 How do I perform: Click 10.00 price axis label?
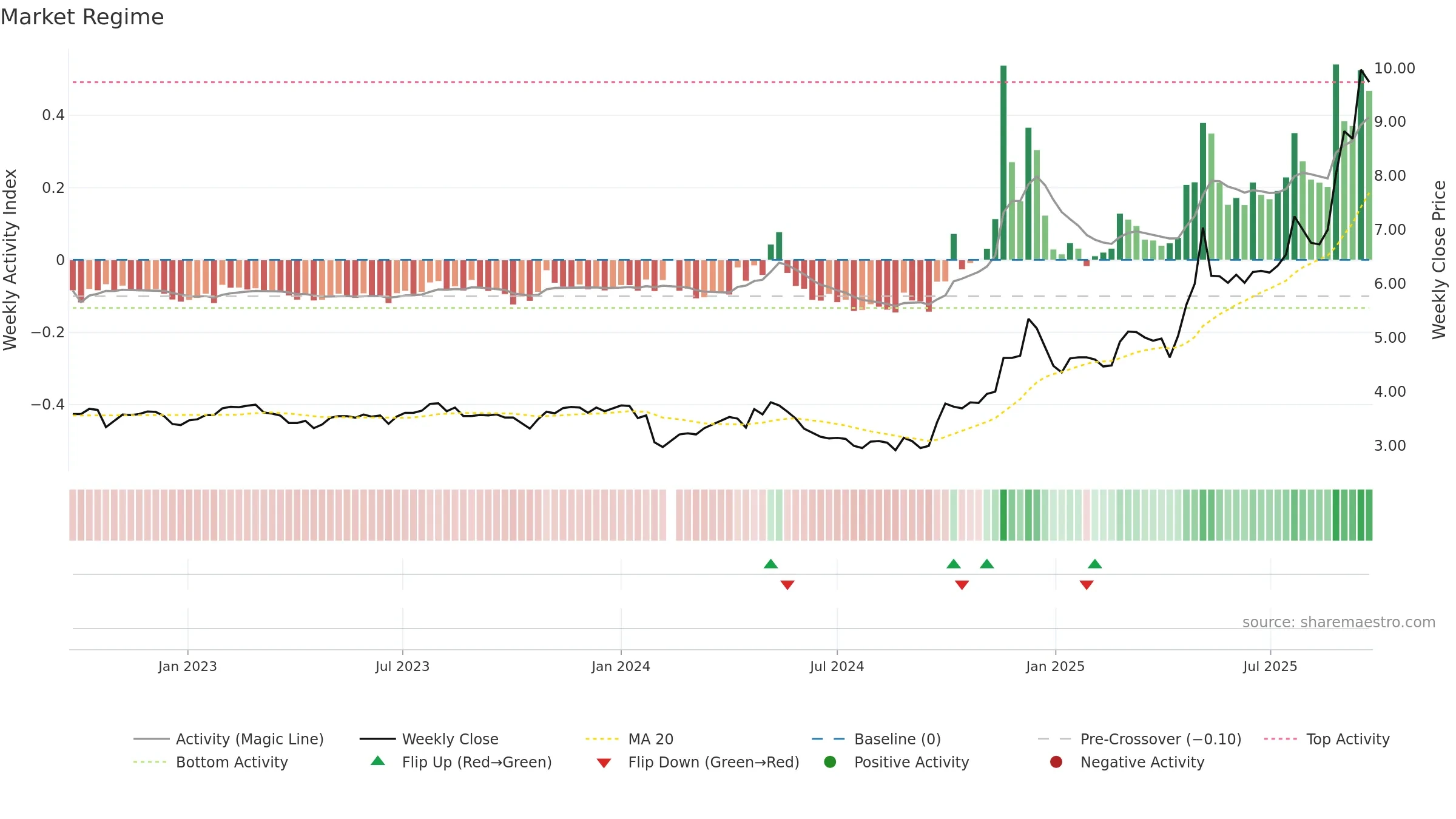pyautogui.click(x=1394, y=68)
